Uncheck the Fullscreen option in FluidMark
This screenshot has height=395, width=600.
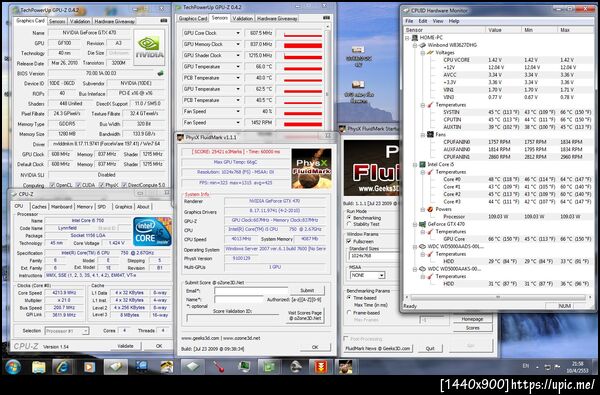click(349, 241)
